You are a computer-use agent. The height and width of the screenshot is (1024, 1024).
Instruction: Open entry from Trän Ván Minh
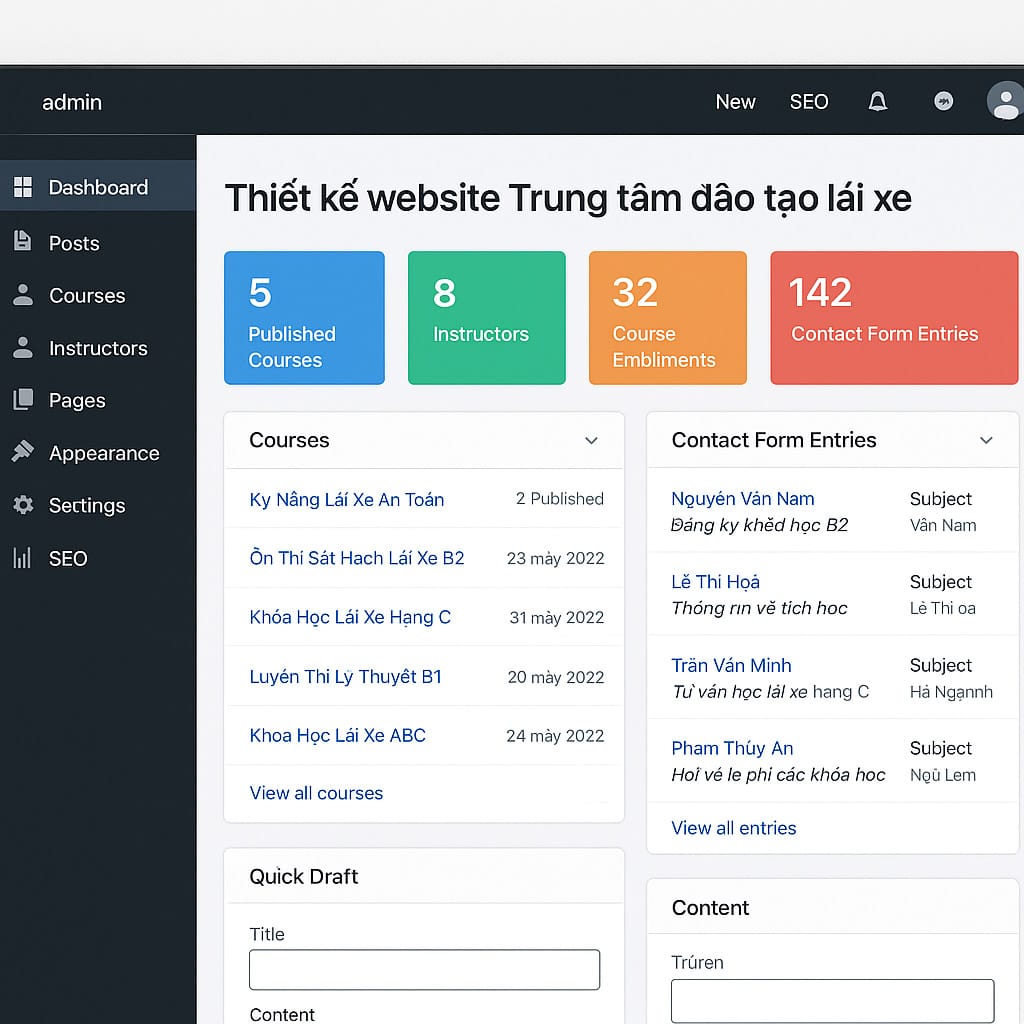(731, 665)
